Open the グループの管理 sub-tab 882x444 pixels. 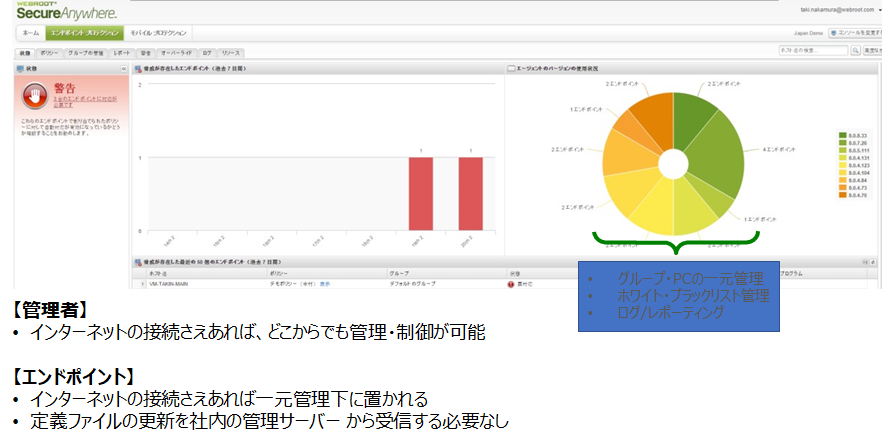click(85, 51)
